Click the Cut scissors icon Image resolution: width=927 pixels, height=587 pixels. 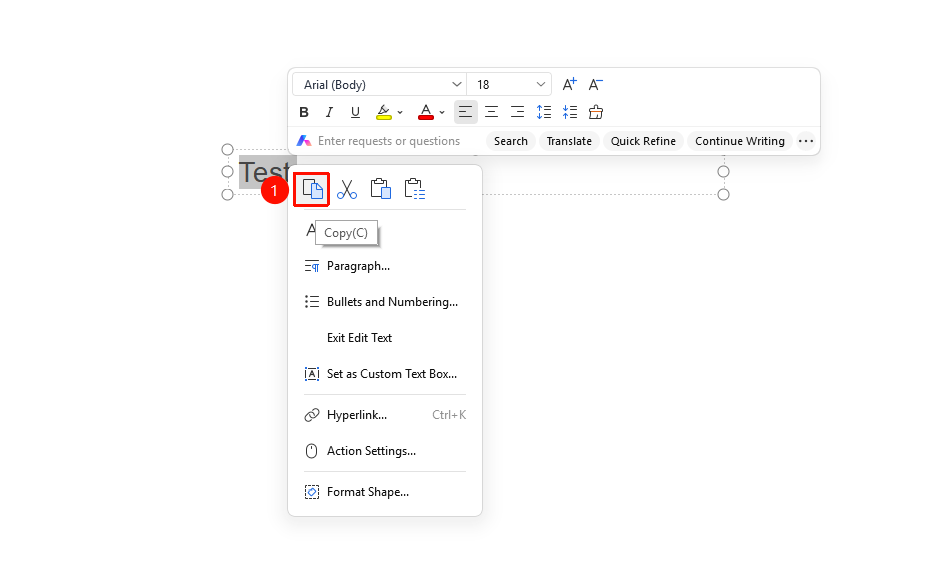347,189
